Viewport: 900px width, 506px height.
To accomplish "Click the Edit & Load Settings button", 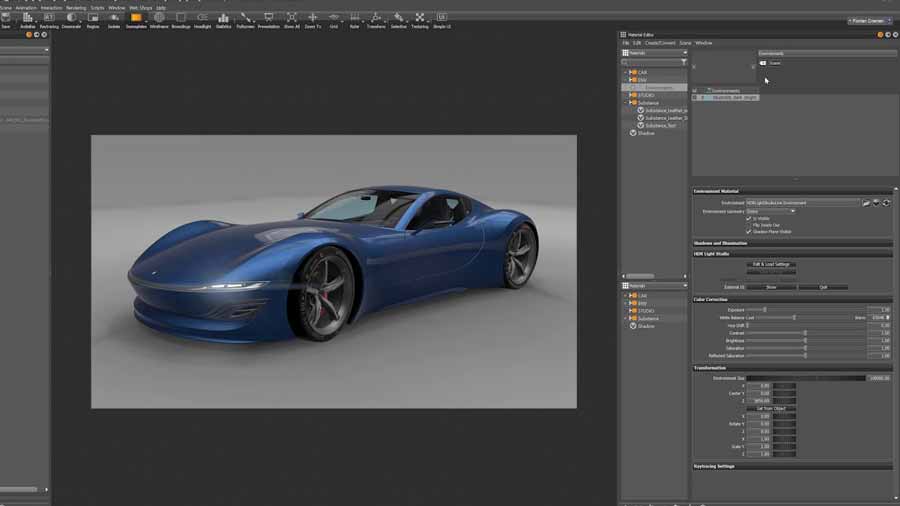I will pyautogui.click(x=771, y=264).
